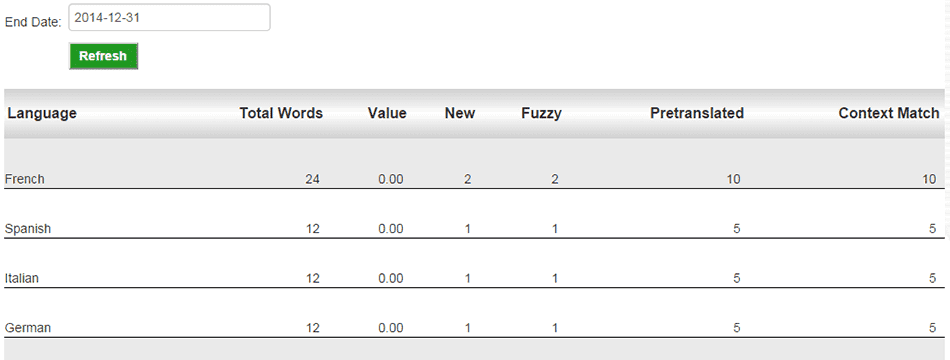950x360 pixels.
Task: Click the Pretranslated column header
Action: coord(697,113)
